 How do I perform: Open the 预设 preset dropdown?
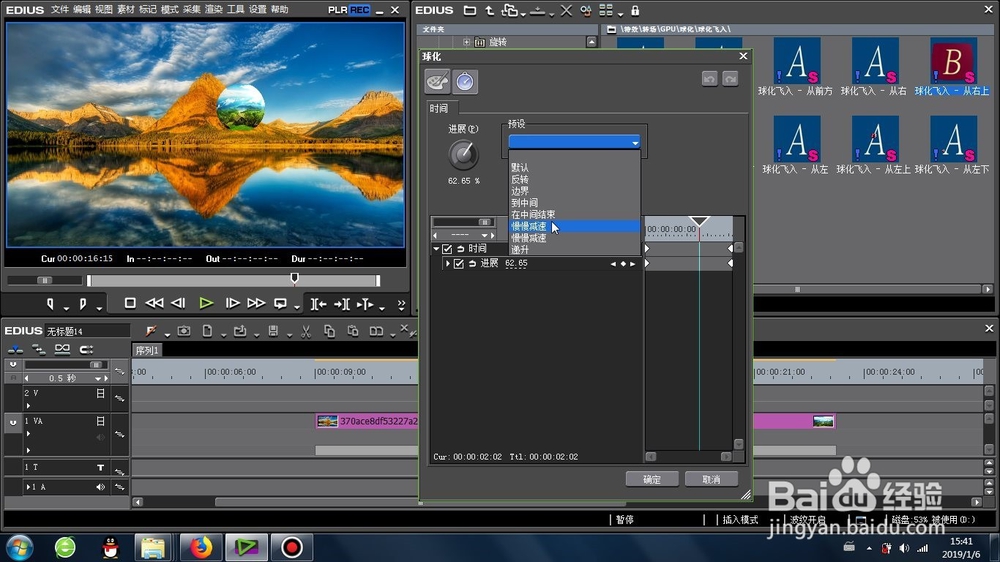click(574, 142)
